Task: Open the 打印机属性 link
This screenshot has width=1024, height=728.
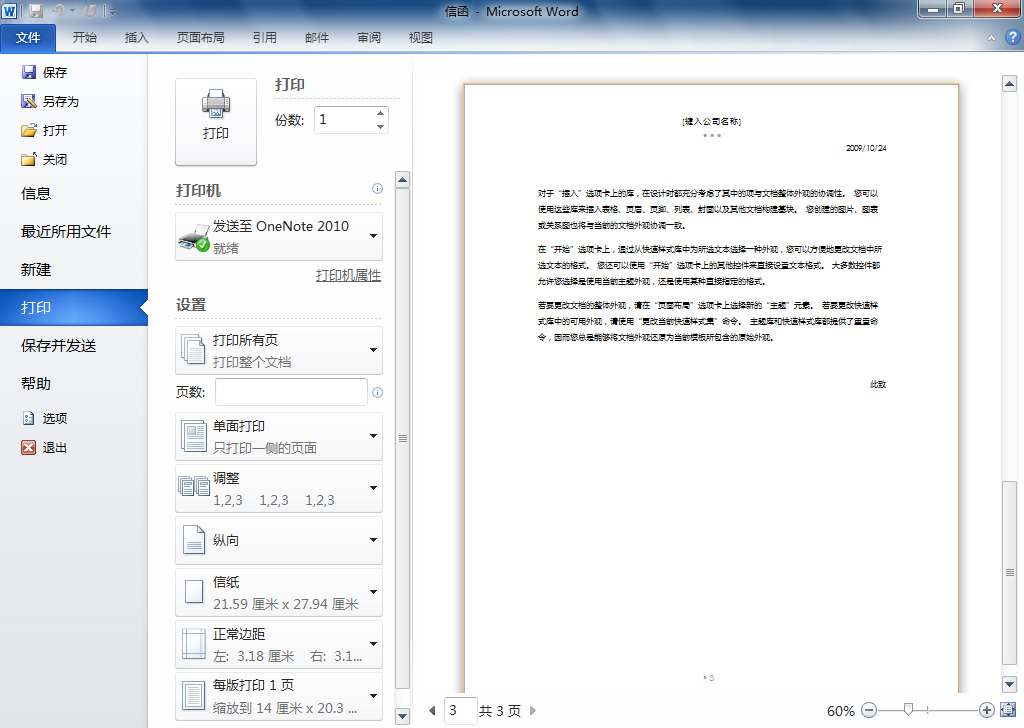Action: coord(348,276)
